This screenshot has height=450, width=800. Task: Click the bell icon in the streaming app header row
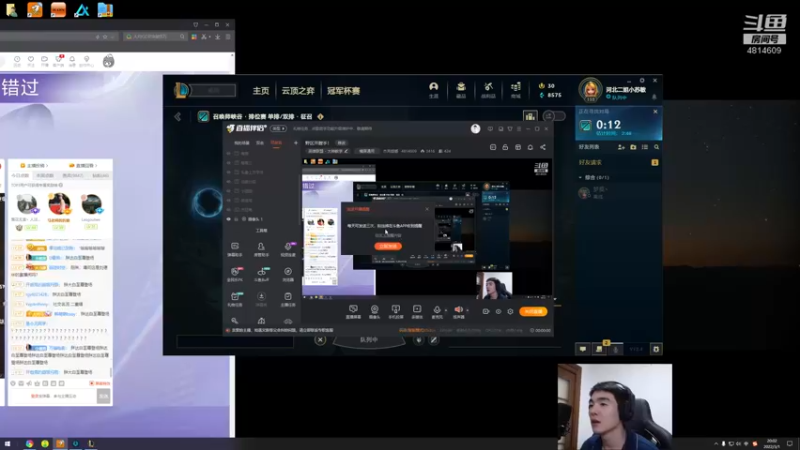coord(530,147)
